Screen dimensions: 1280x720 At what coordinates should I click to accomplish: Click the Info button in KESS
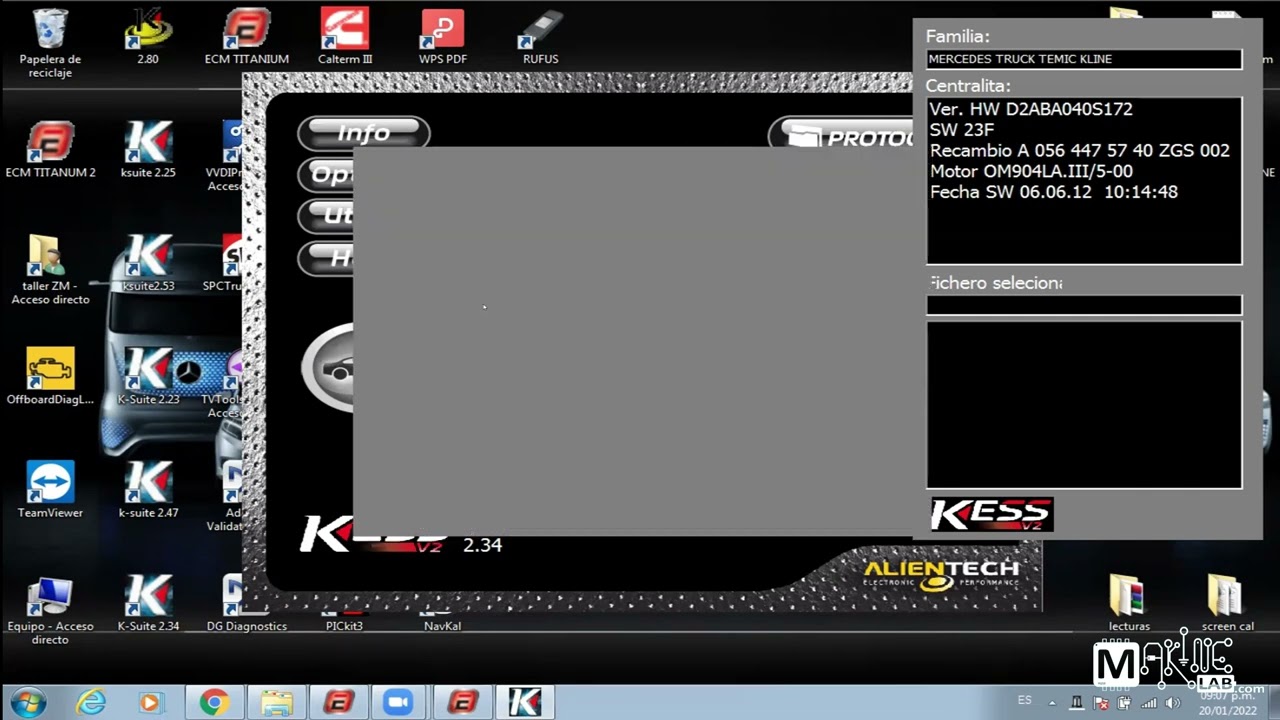coord(364,133)
